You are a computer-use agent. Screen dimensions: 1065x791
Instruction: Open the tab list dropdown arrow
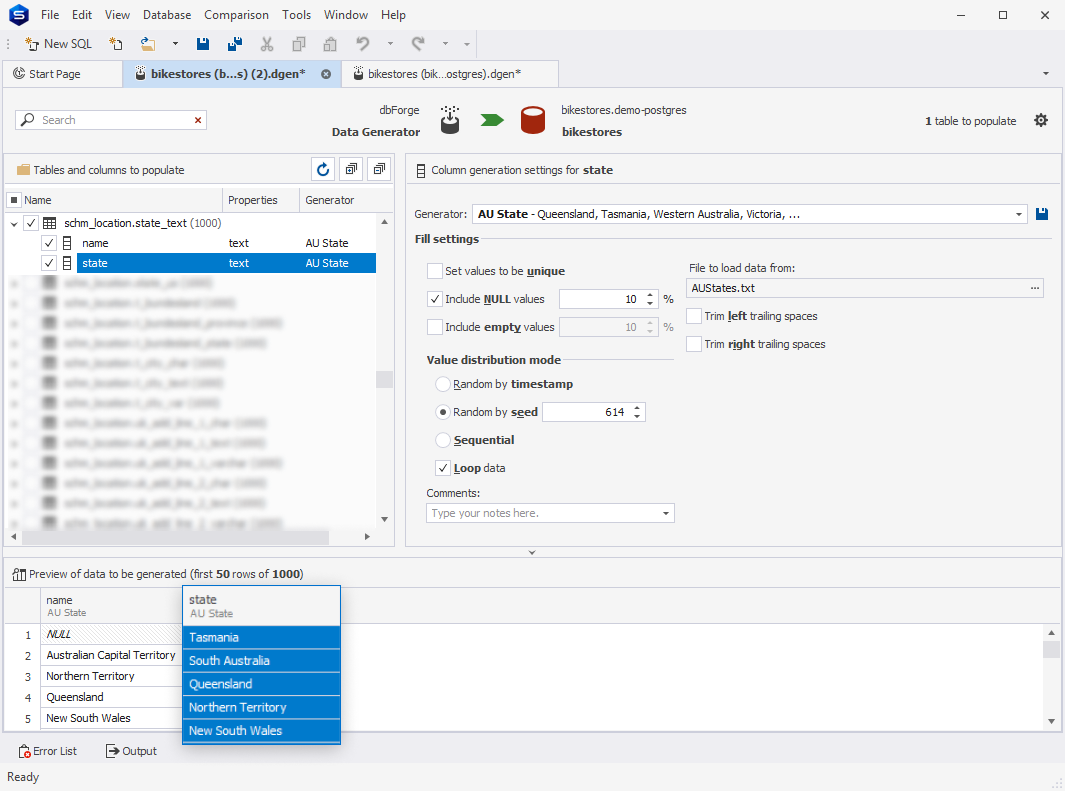point(1045,73)
